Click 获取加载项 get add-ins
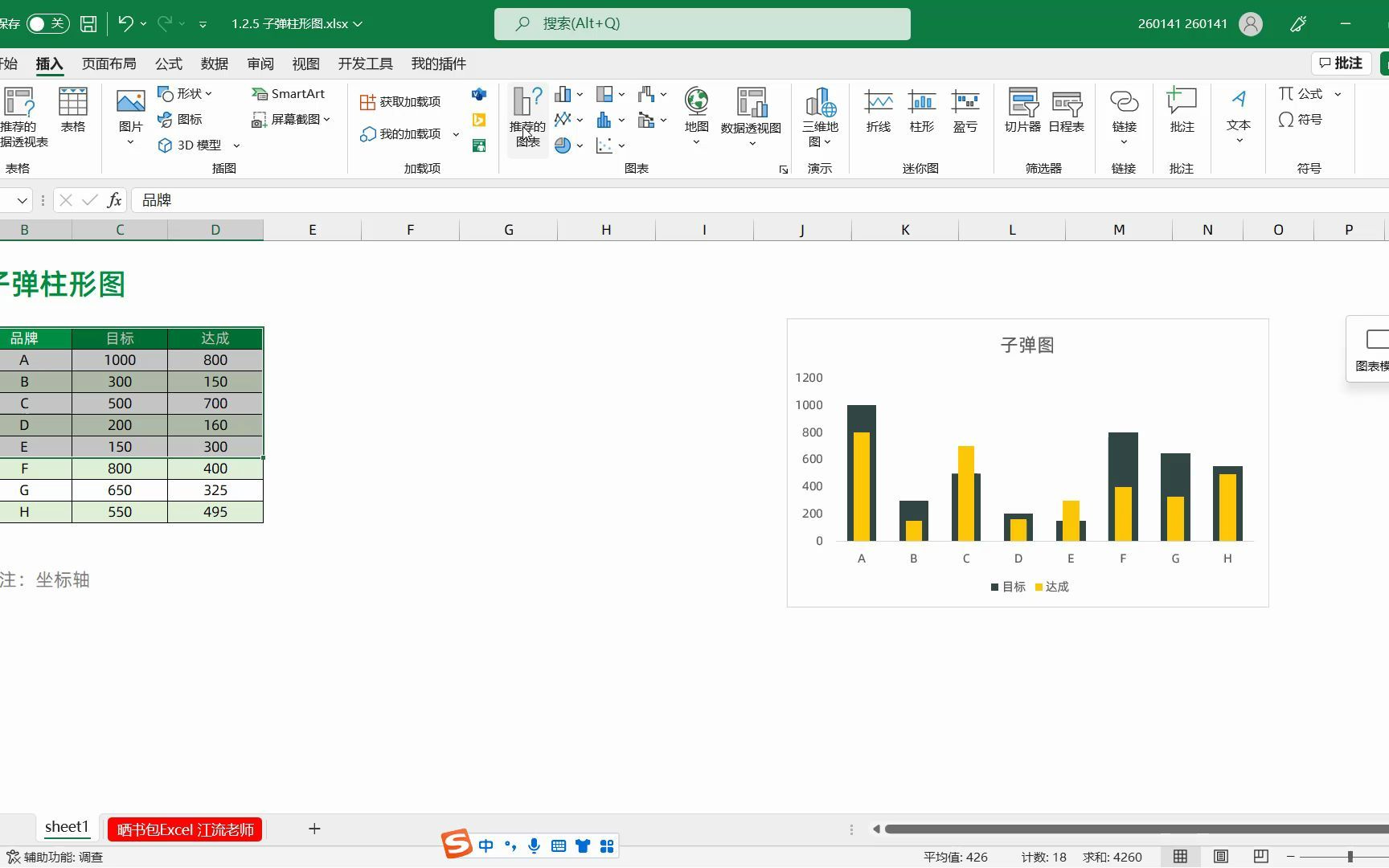Viewport: 1389px width, 868px height. 400,101
